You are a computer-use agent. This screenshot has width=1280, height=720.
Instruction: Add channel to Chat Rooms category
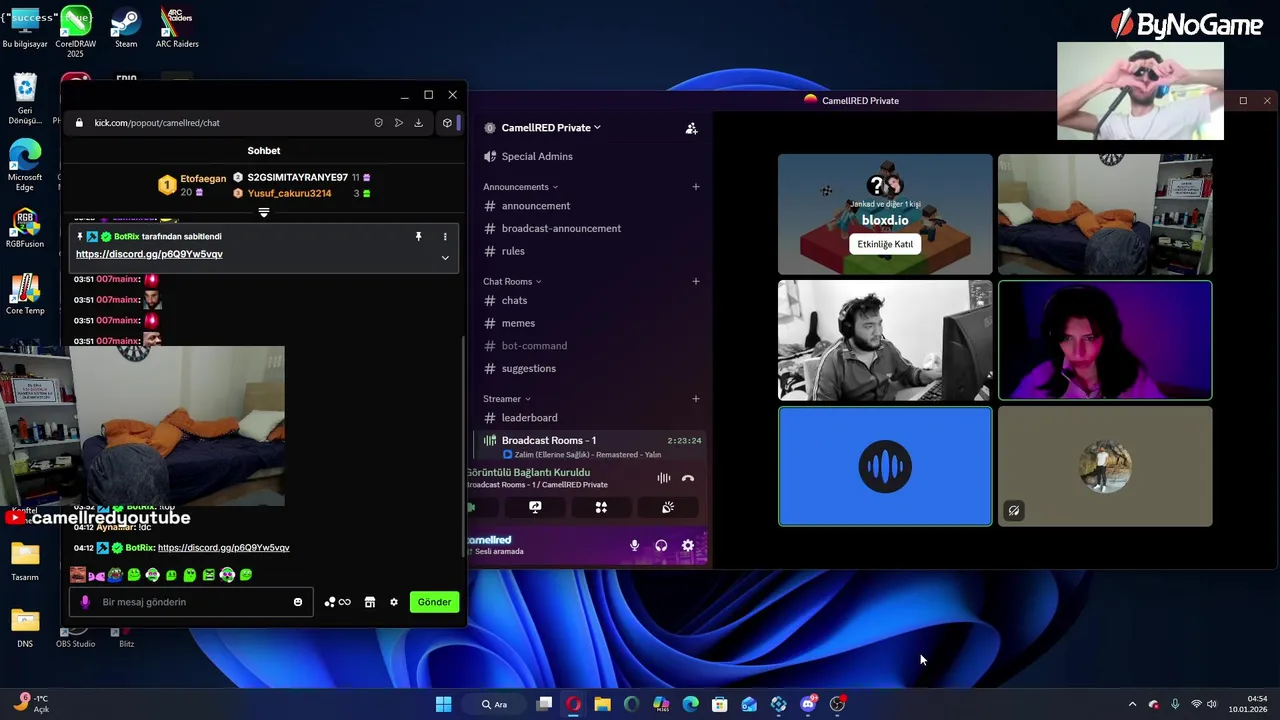696,282
